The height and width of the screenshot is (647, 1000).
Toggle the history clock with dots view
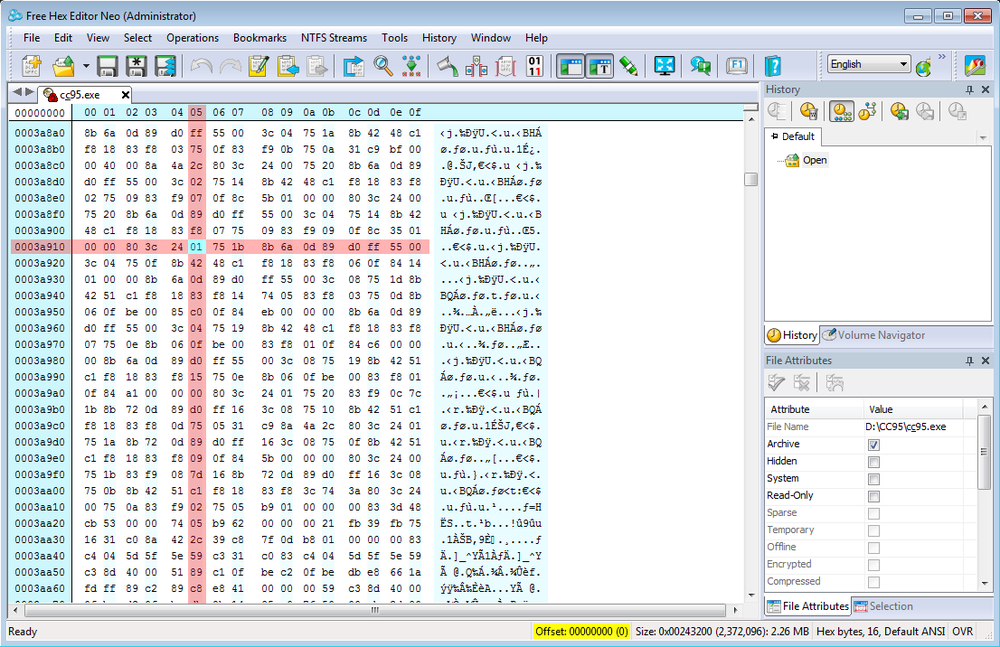[842, 111]
